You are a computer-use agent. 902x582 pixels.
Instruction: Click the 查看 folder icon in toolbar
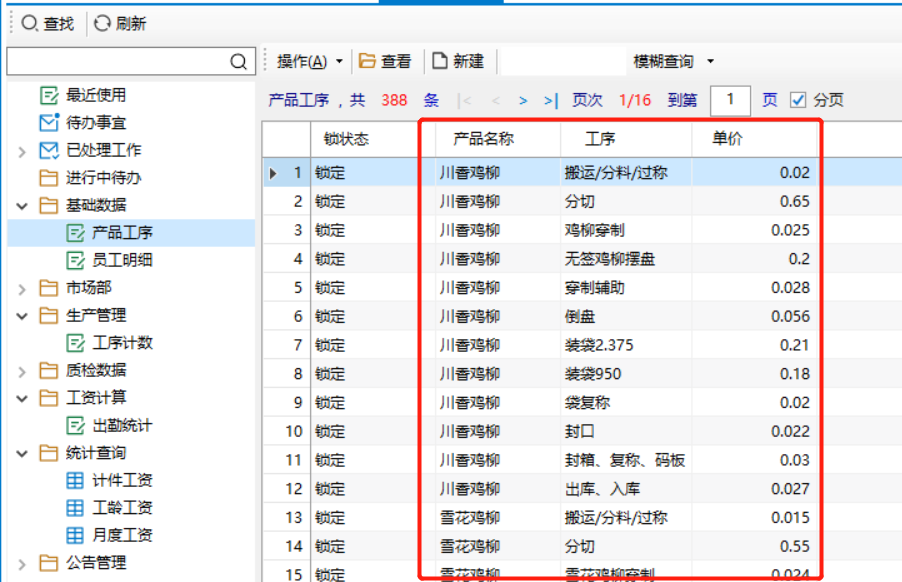coord(367,61)
